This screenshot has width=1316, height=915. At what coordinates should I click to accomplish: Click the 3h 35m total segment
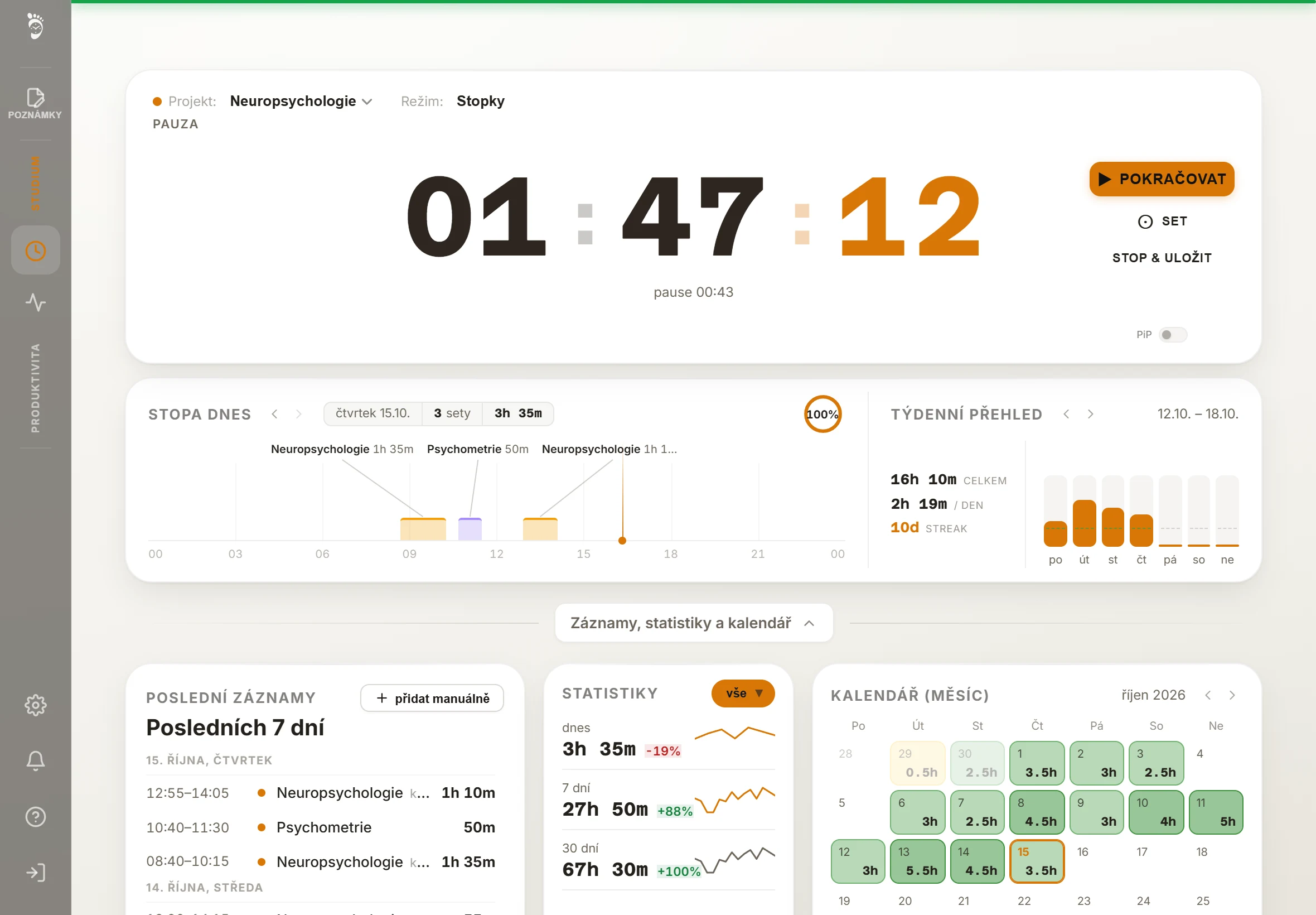pos(518,413)
